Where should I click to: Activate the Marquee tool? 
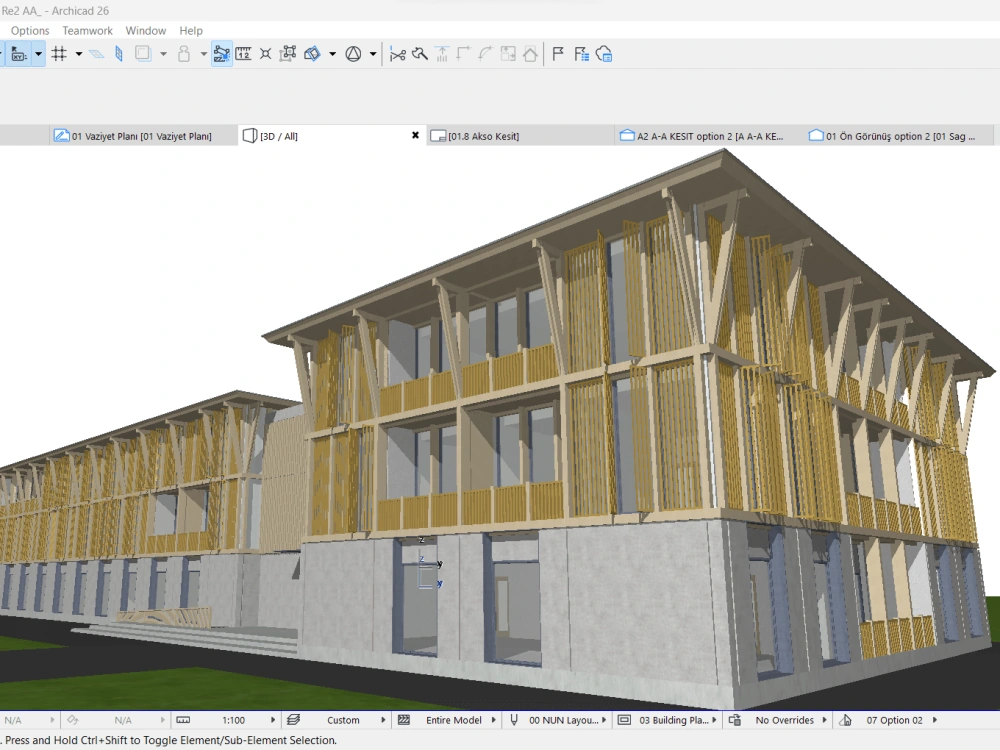point(143,54)
